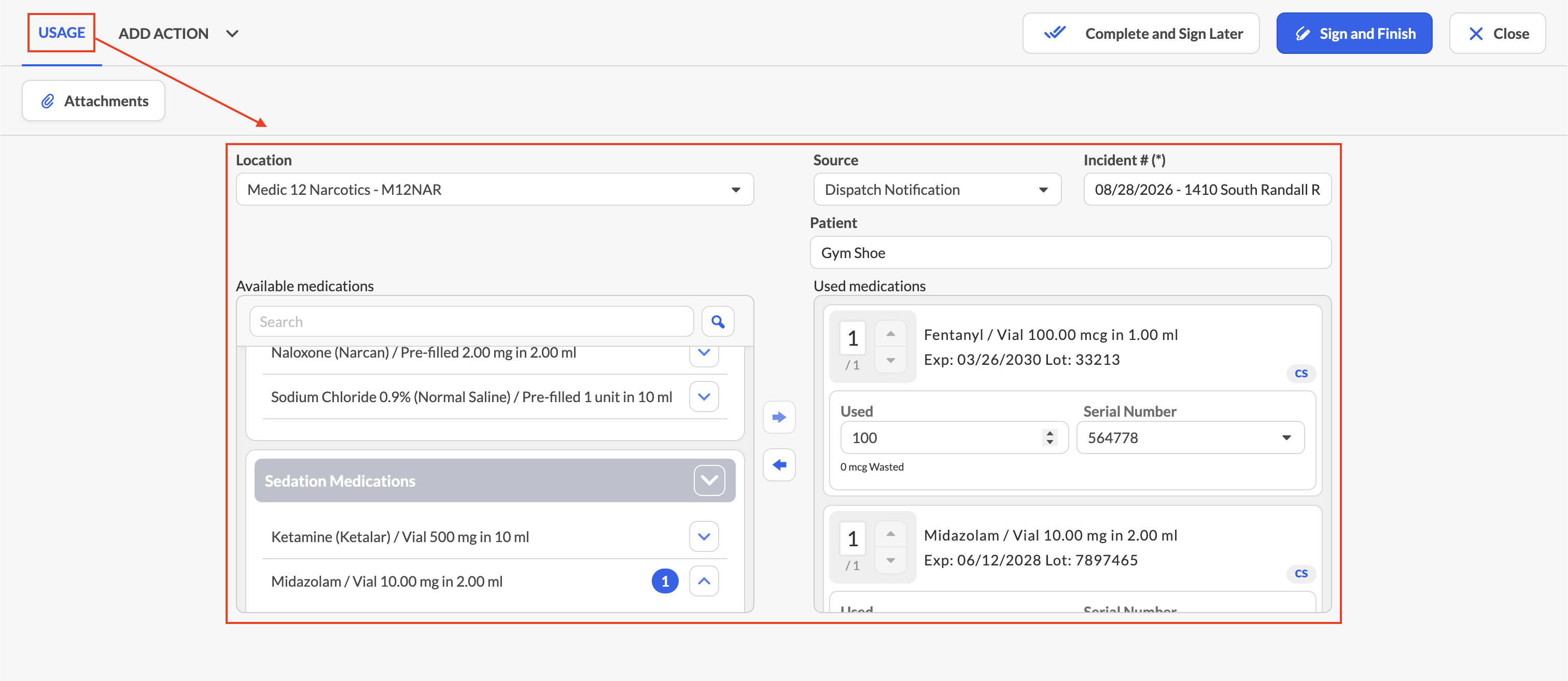This screenshot has width=1568, height=681.
Task: Close the usage form
Action: coord(1497,34)
